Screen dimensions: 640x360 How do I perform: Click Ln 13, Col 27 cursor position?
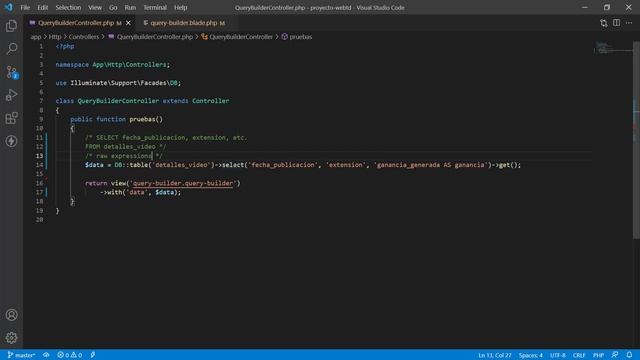click(495, 355)
